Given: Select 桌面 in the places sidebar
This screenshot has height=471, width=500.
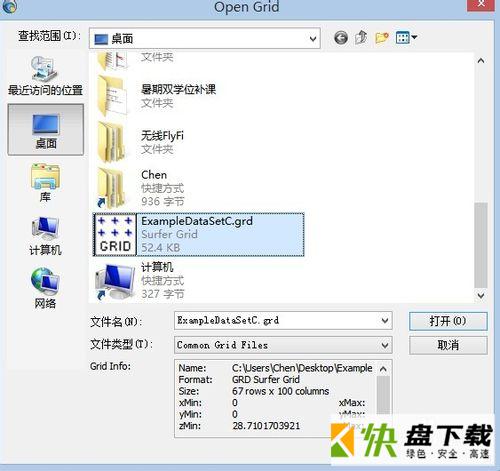Looking at the screenshot, I should point(46,130).
